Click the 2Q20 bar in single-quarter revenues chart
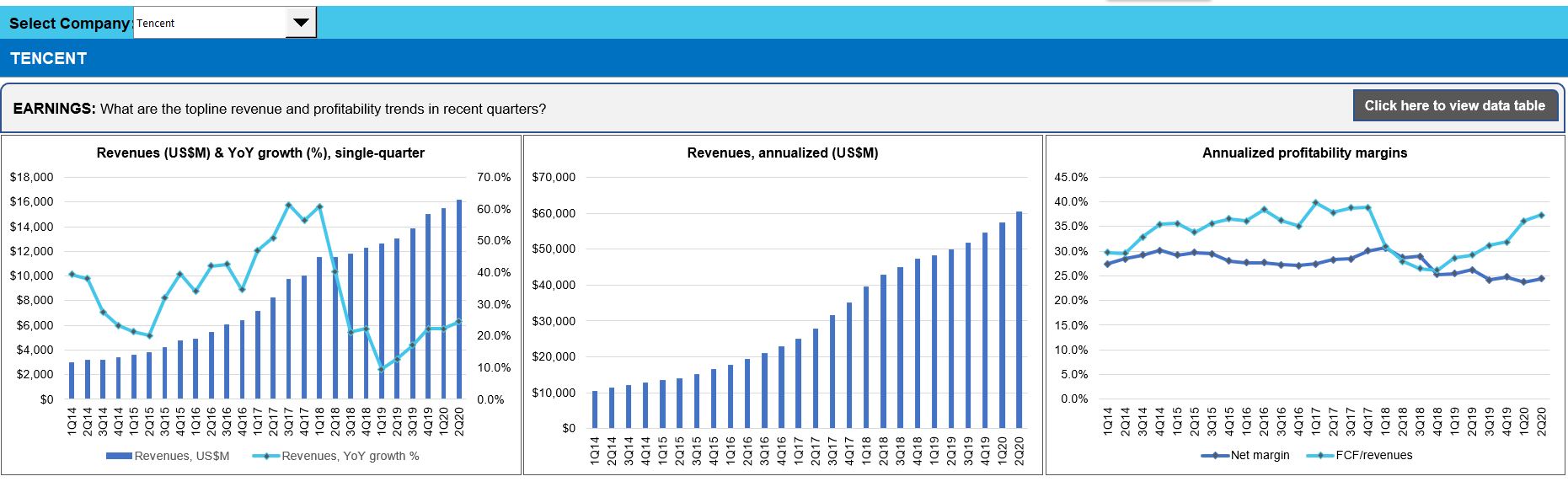1568x503 pixels. tap(459, 299)
